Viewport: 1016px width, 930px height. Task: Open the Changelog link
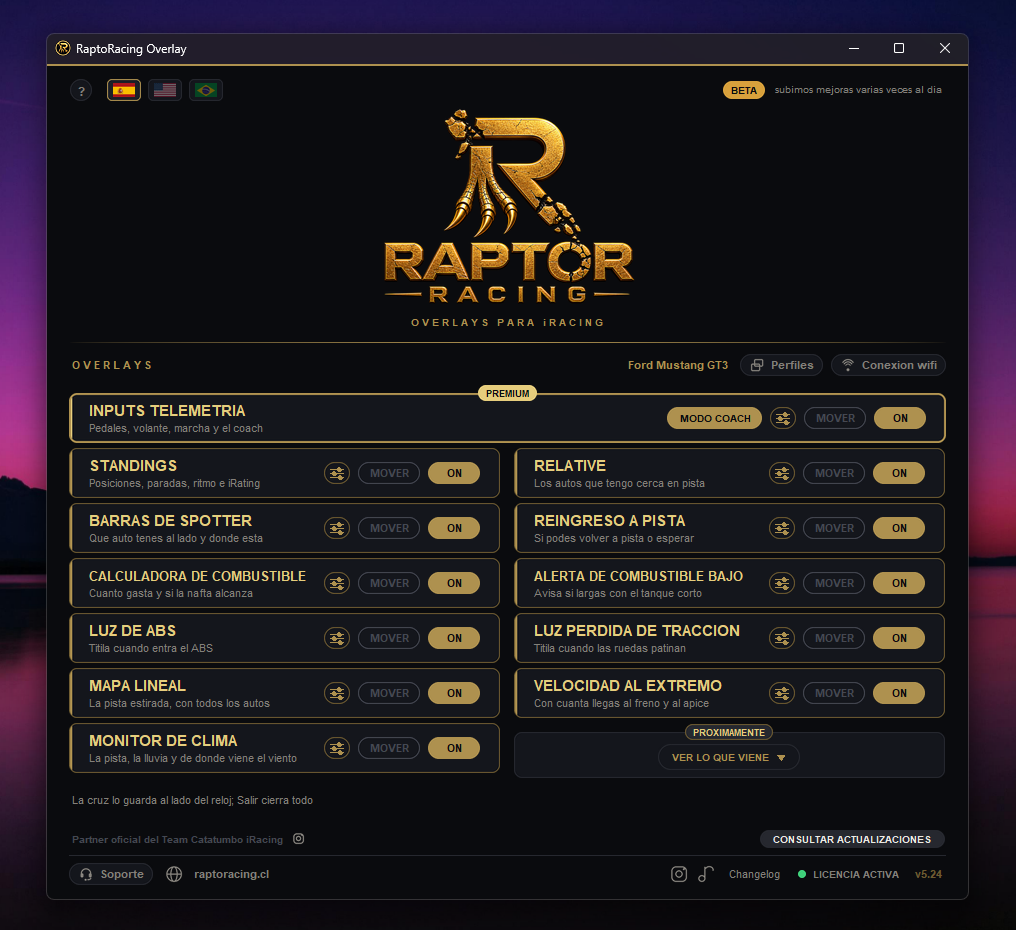(754, 874)
